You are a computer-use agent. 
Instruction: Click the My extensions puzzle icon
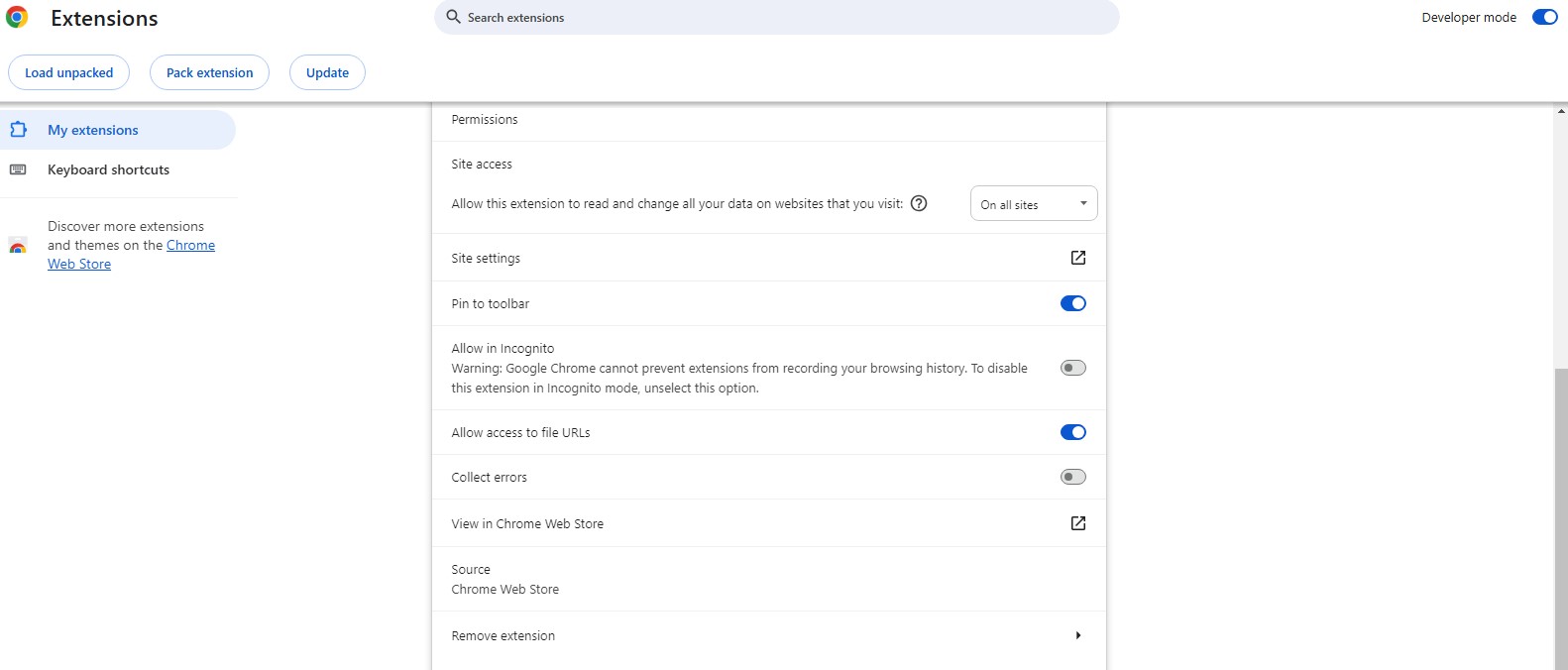(x=18, y=130)
